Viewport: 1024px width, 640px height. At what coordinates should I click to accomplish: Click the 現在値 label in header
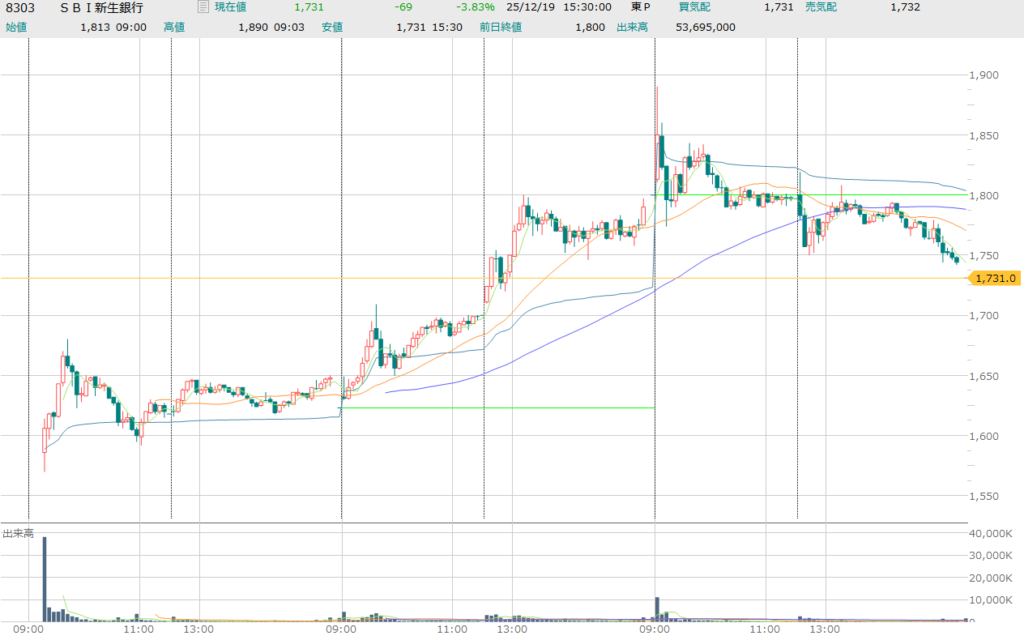point(232,7)
